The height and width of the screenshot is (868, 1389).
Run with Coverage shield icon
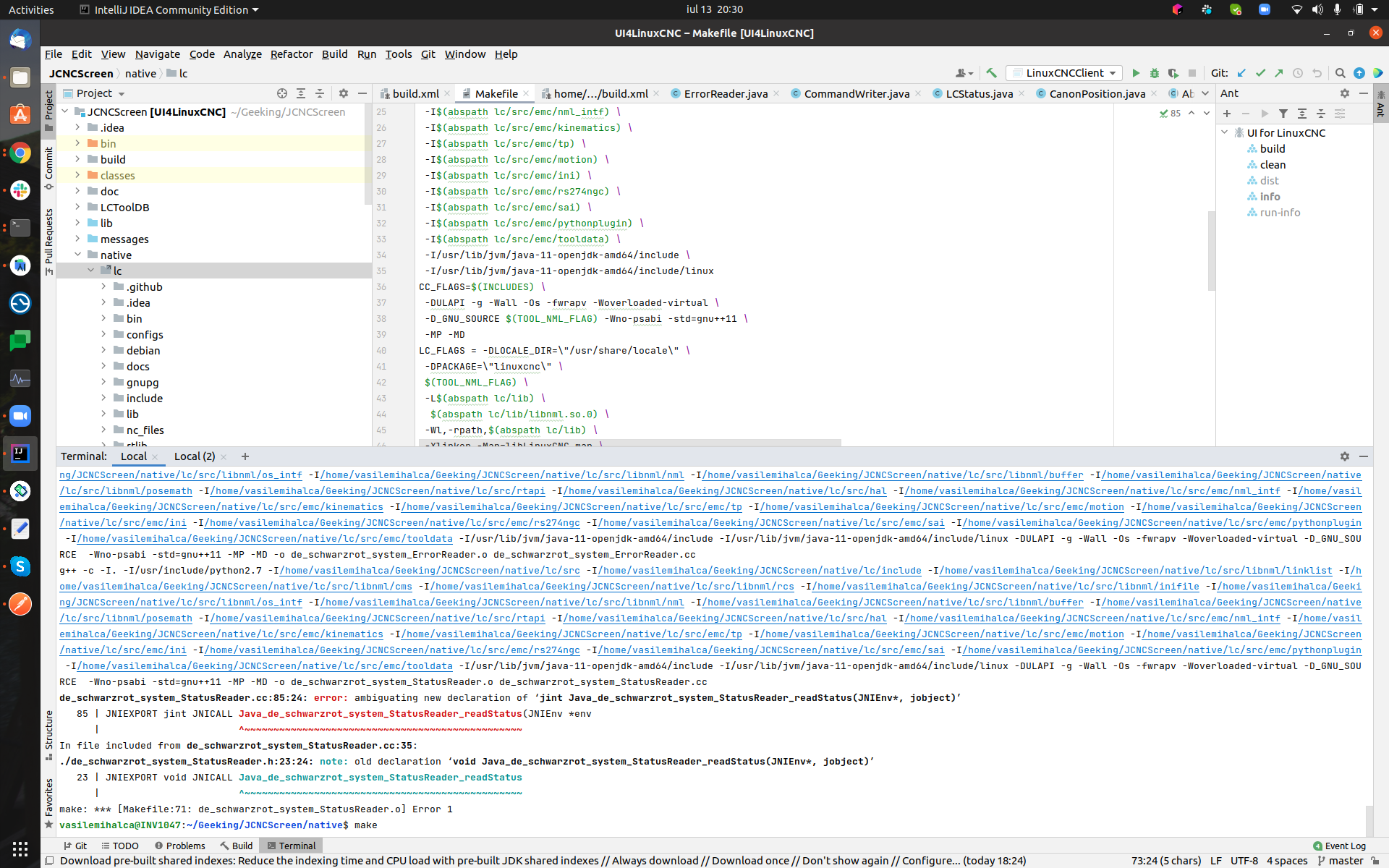pyautogui.click(x=1173, y=73)
